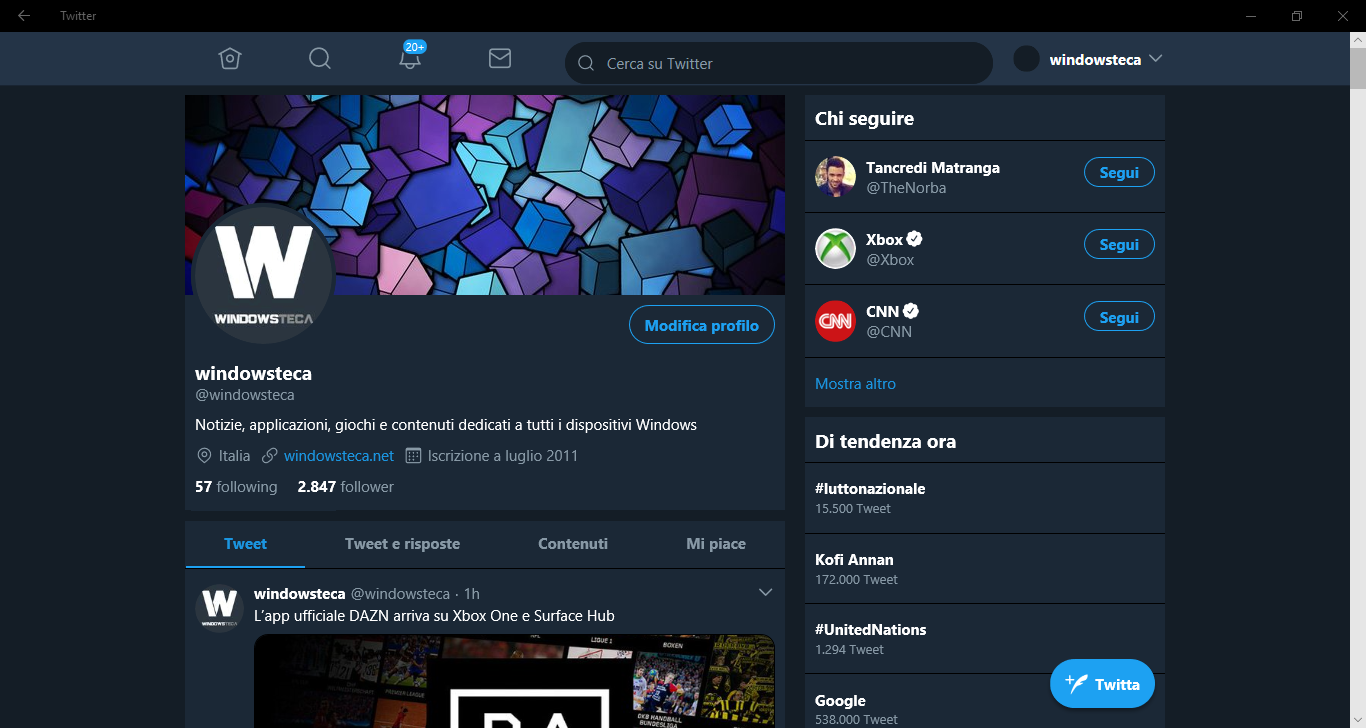Click the windowsteca account avatar in navbar
Viewport: 1366px width, 728px height.
pos(1026,59)
